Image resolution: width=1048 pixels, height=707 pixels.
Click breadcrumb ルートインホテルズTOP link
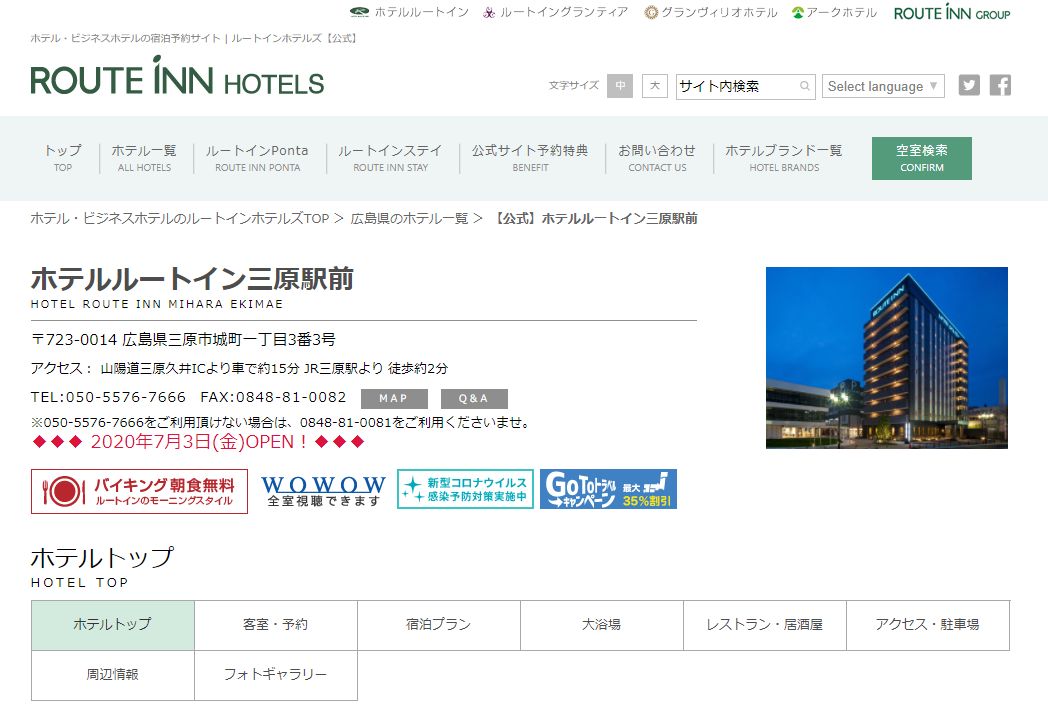point(180,219)
